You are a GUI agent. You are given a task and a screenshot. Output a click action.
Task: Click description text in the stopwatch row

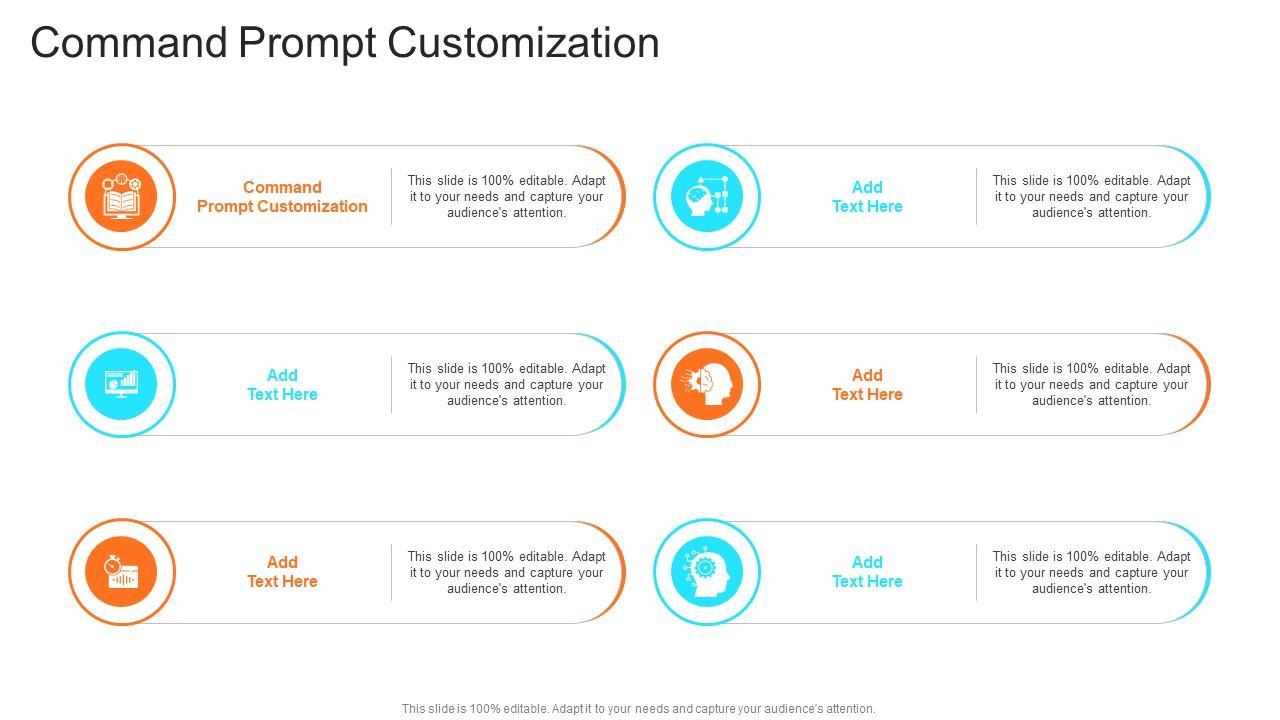(506, 573)
